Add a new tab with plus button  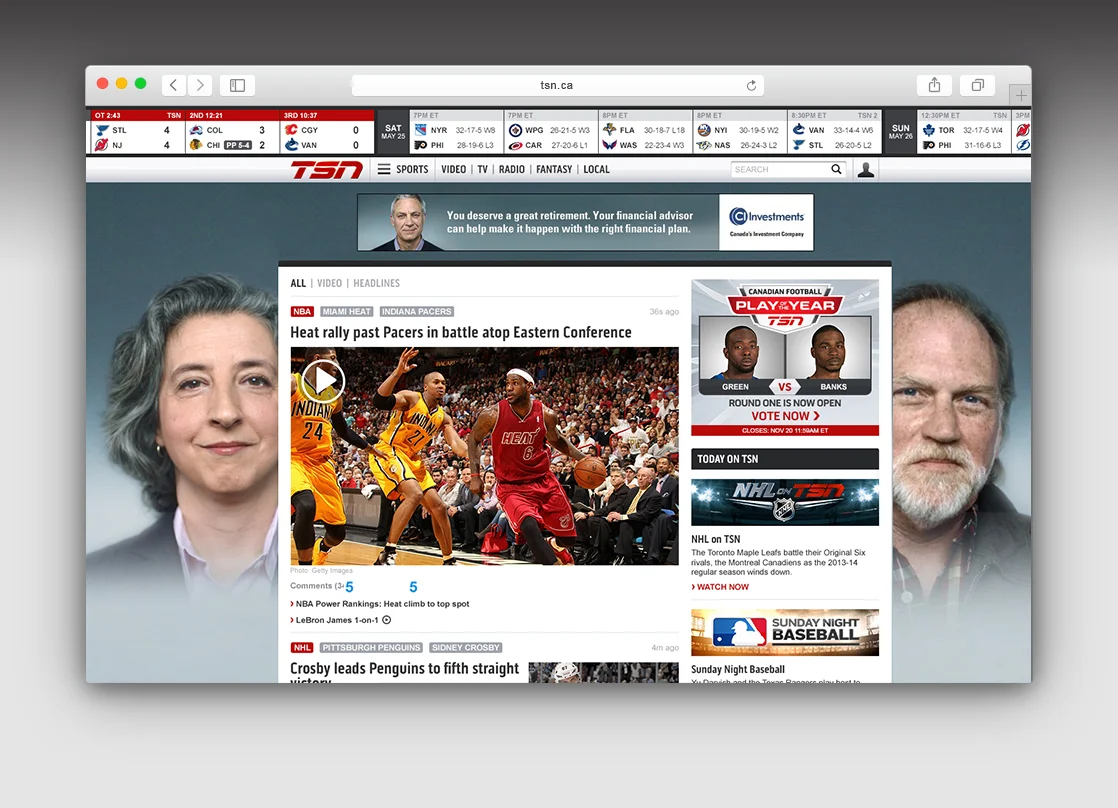click(x=1020, y=95)
